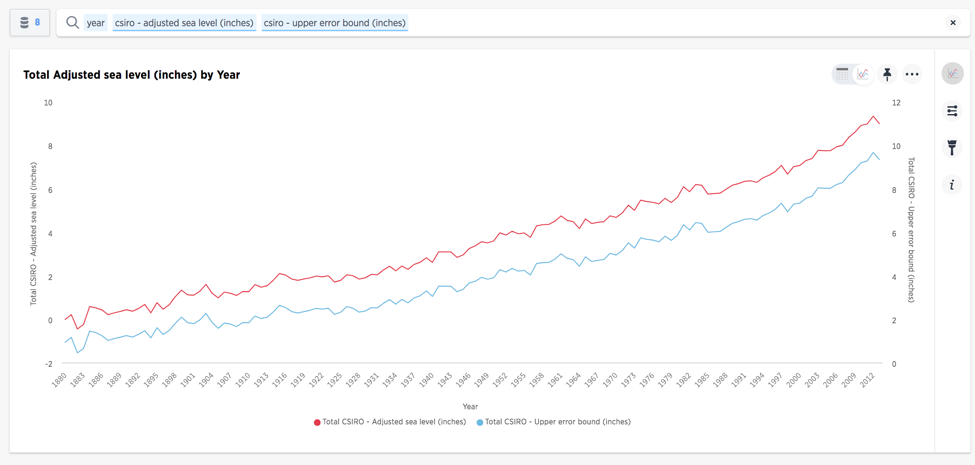The width and height of the screenshot is (975, 465).
Task: Switch to chart view
Action: coord(863,74)
